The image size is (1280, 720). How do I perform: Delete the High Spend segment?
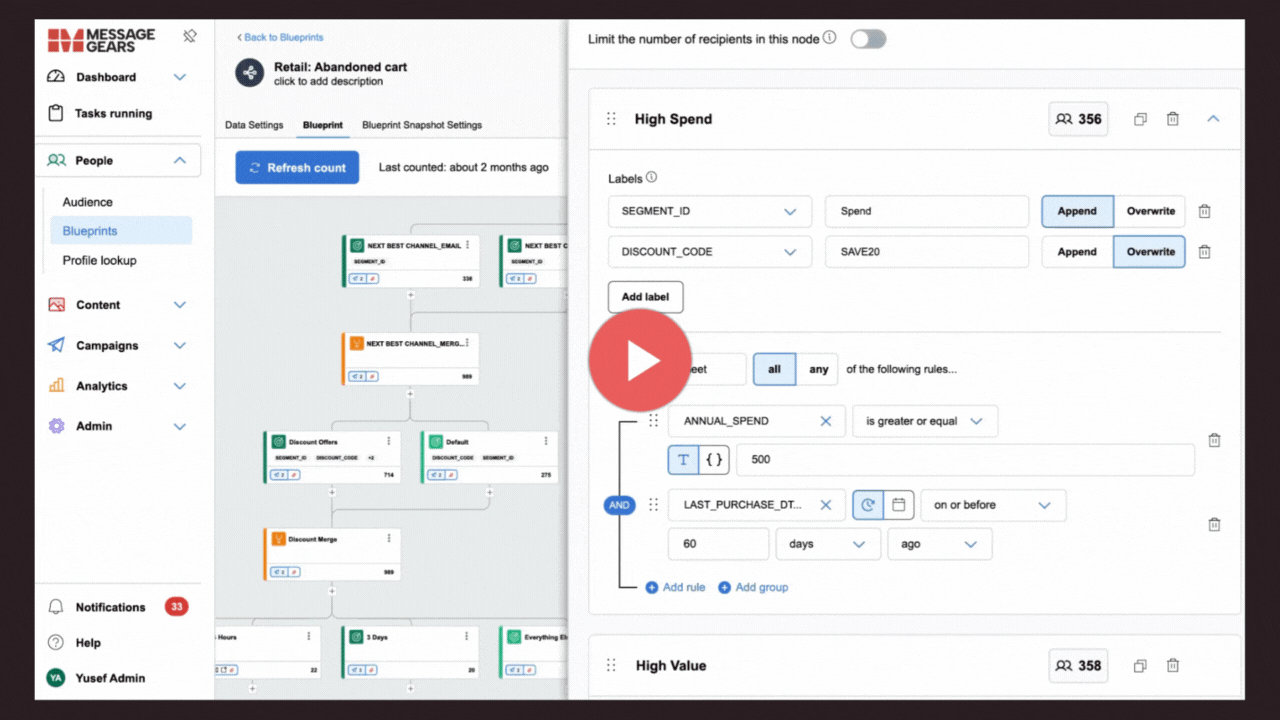(x=1173, y=119)
